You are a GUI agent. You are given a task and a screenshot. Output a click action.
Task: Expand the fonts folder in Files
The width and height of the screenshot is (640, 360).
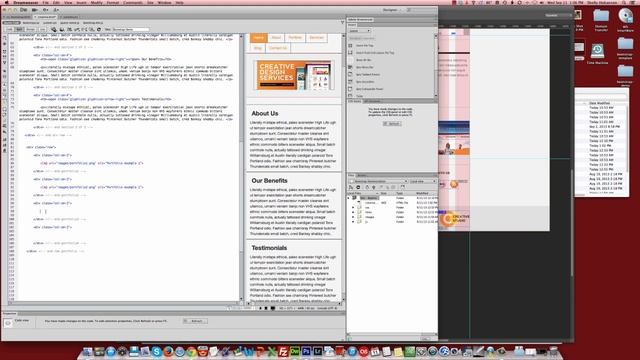[x=353, y=212]
